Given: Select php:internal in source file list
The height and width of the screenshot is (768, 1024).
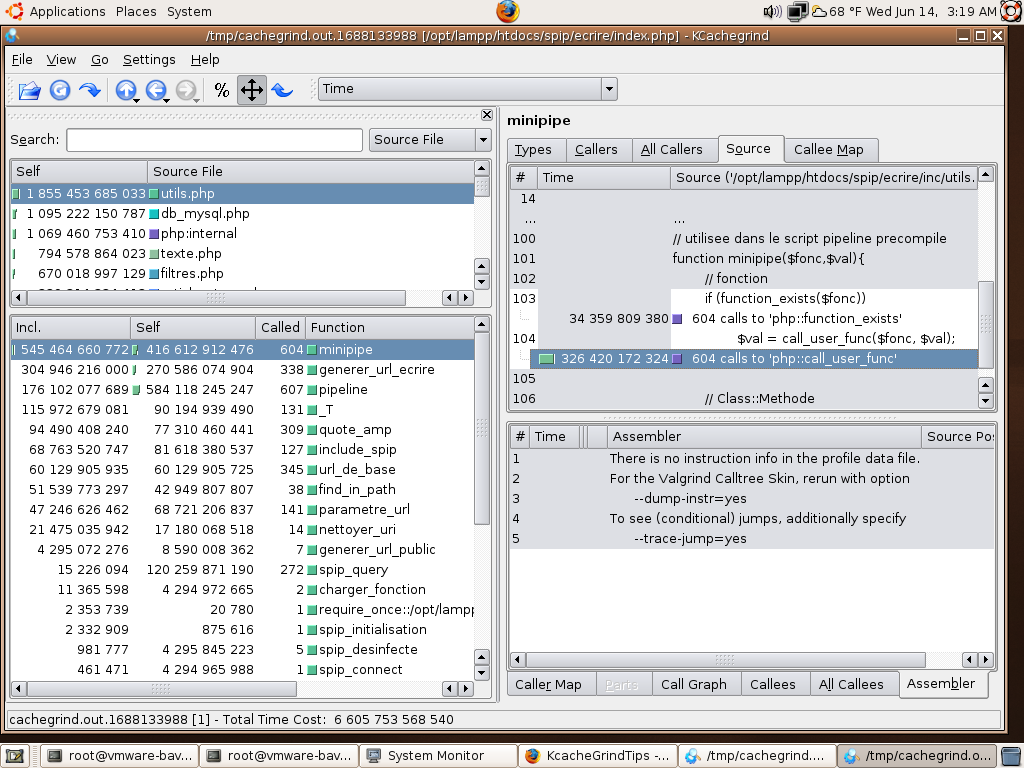Looking at the screenshot, I should point(242,234).
